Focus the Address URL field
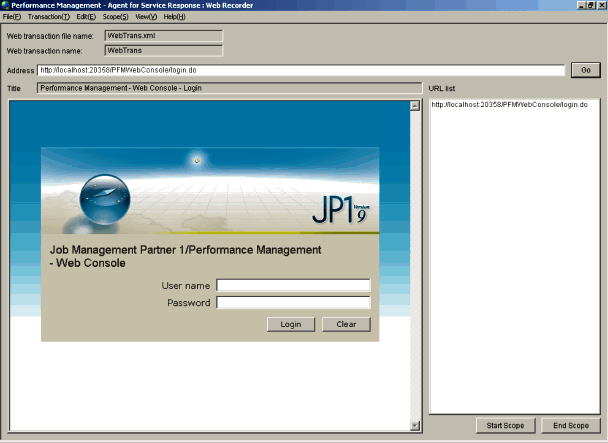This screenshot has width=608, height=443. coord(301,70)
